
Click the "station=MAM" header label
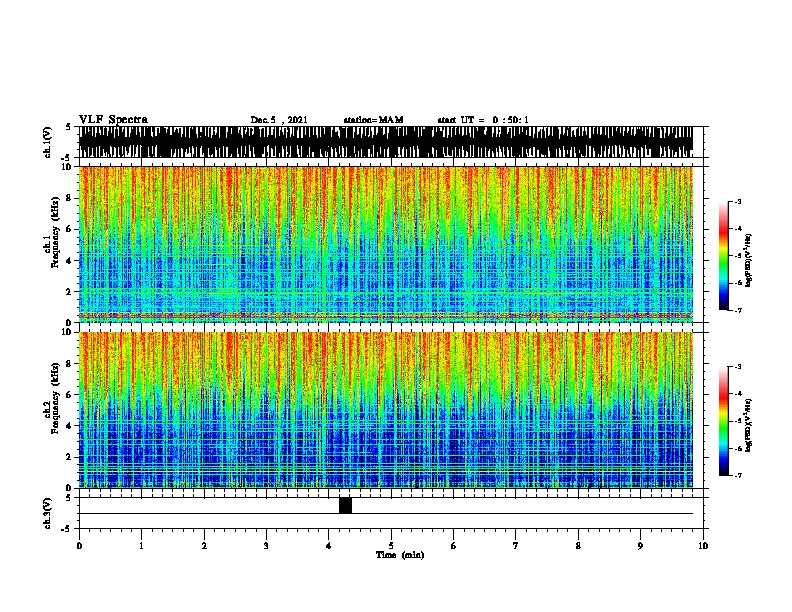pos(373,120)
